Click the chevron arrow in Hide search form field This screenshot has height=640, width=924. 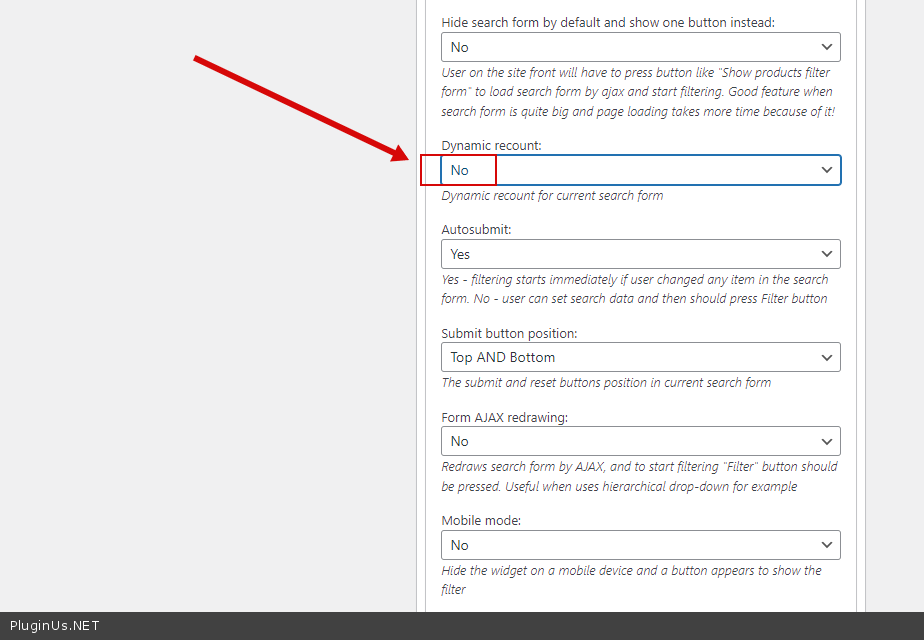827,47
